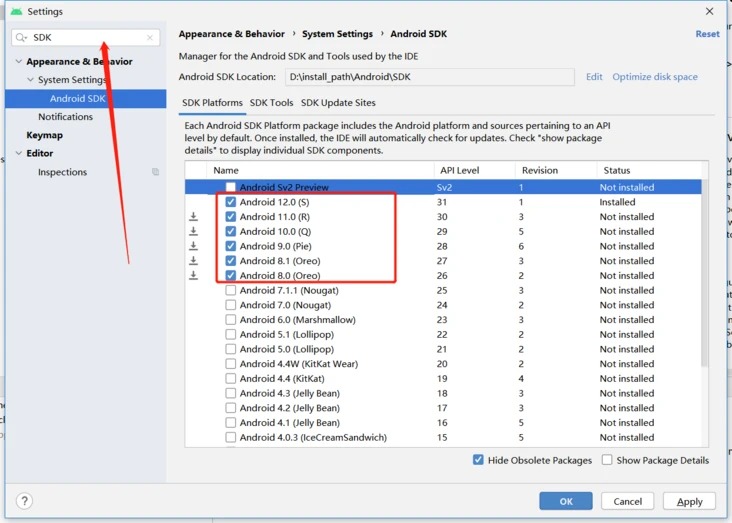Click download icon next to Android 8.1 (Oreo)
This screenshot has width=732, height=523.
click(193, 261)
